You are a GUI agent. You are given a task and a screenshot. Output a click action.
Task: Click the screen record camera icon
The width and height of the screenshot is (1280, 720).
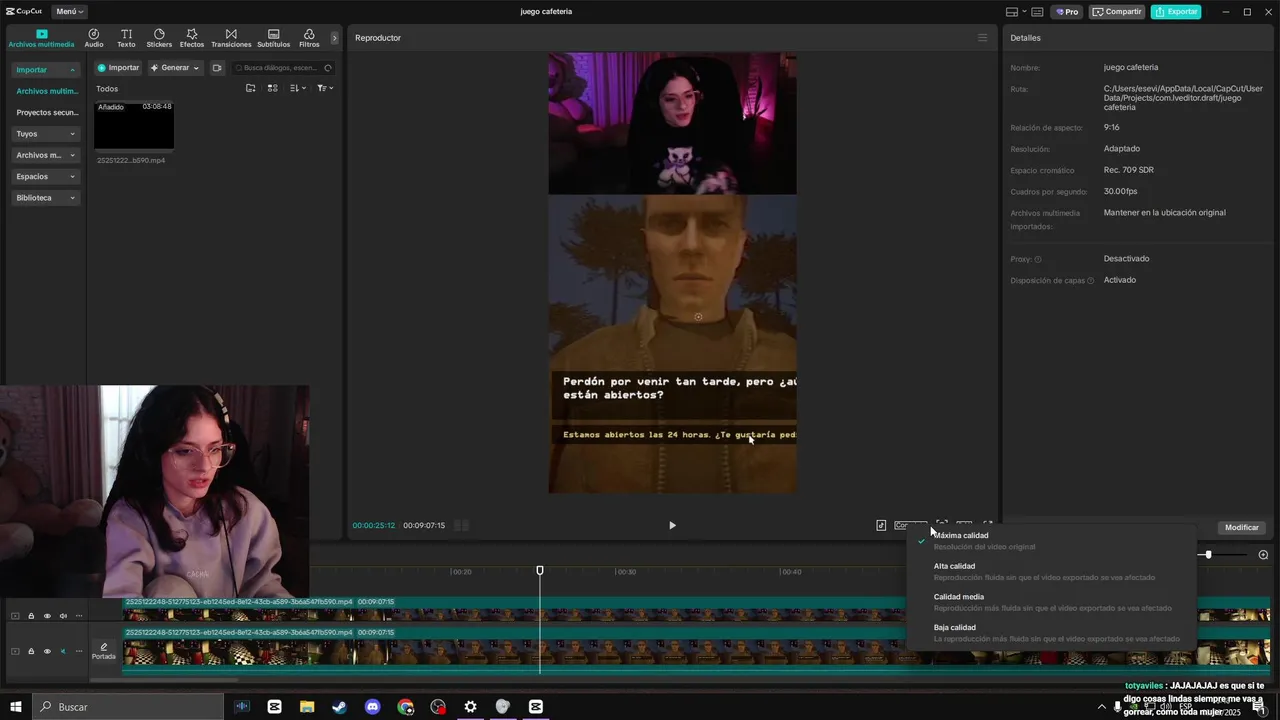point(216,68)
